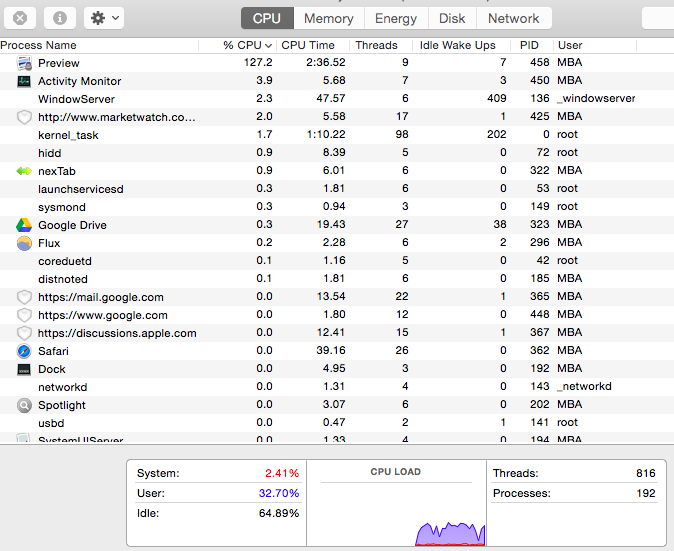The width and height of the screenshot is (674, 551).
Task: Click the search field in toolbar
Action: (x=658, y=18)
